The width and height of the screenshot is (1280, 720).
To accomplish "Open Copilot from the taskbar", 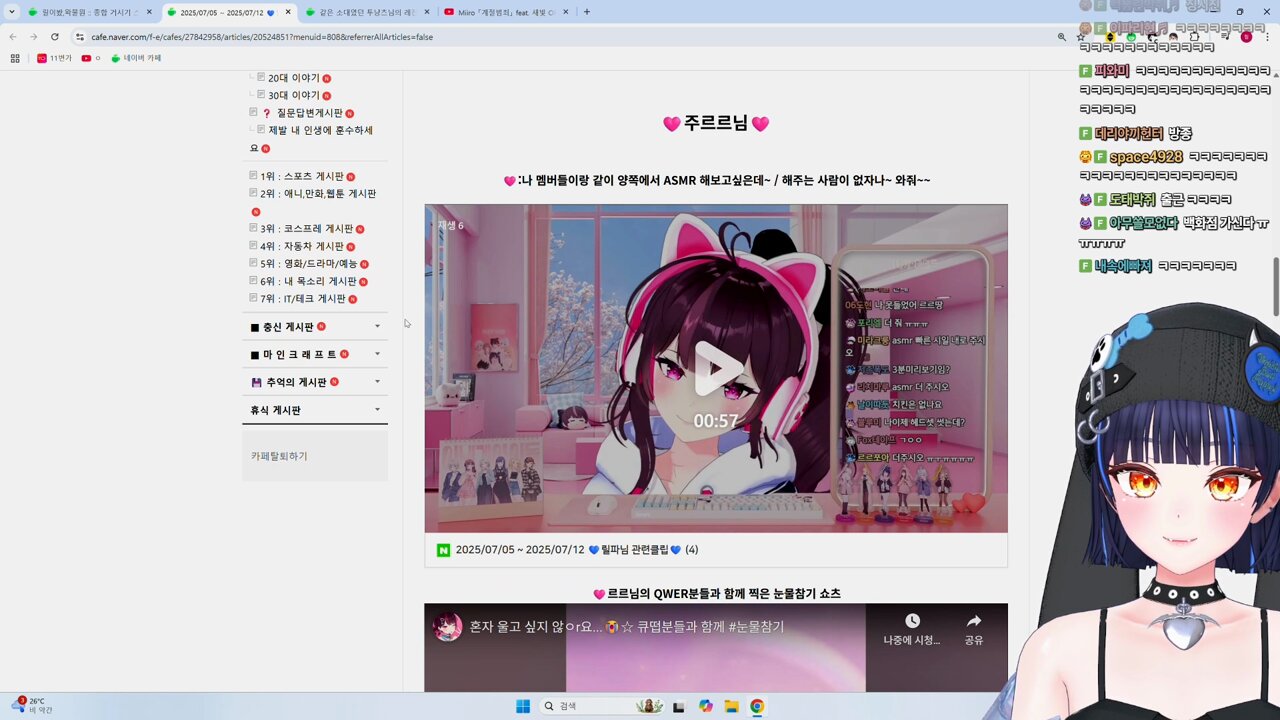I will point(706,706).
